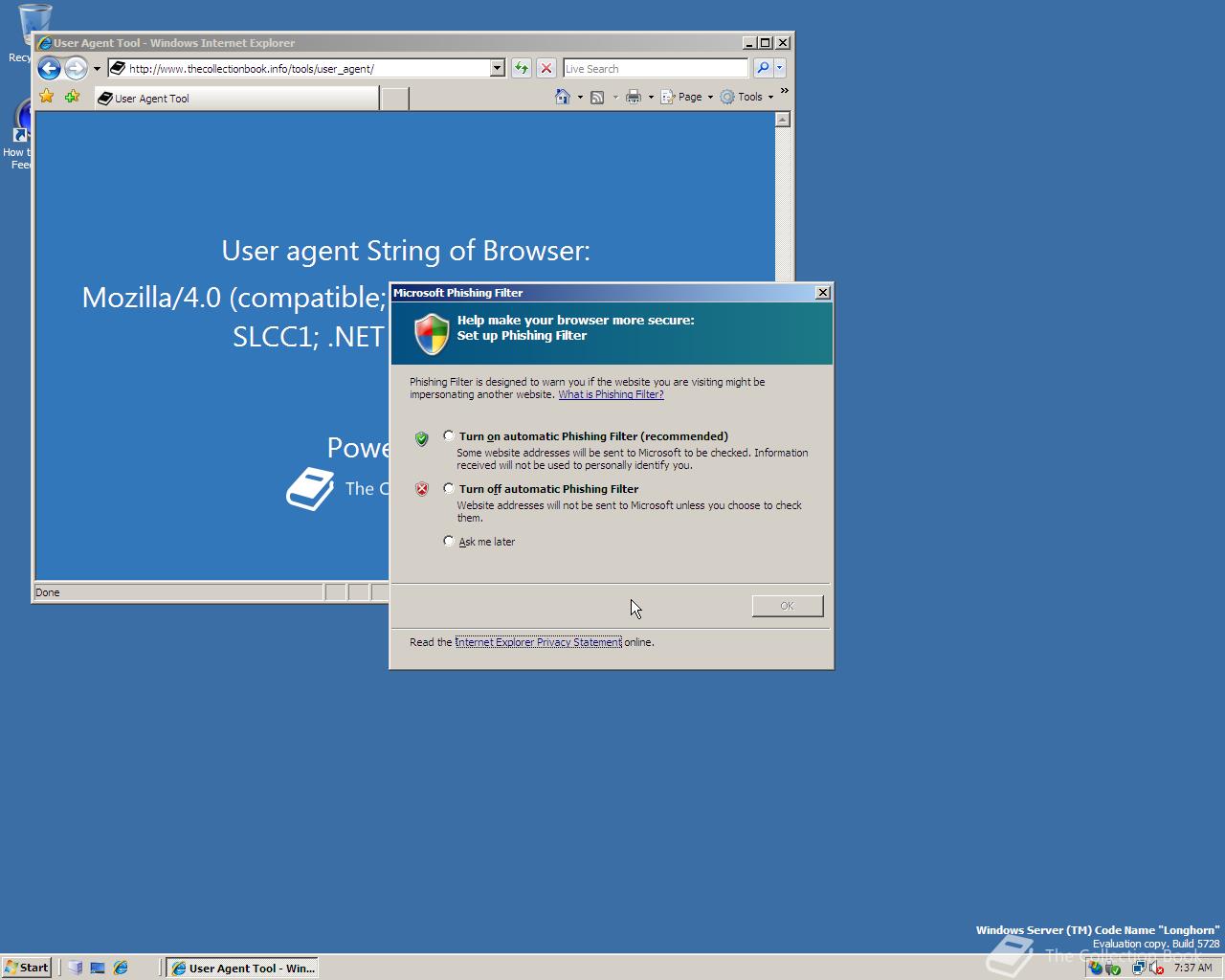1225x980 pixels.
Task: Choose the Ask me later option
Action: pos(448,541)
